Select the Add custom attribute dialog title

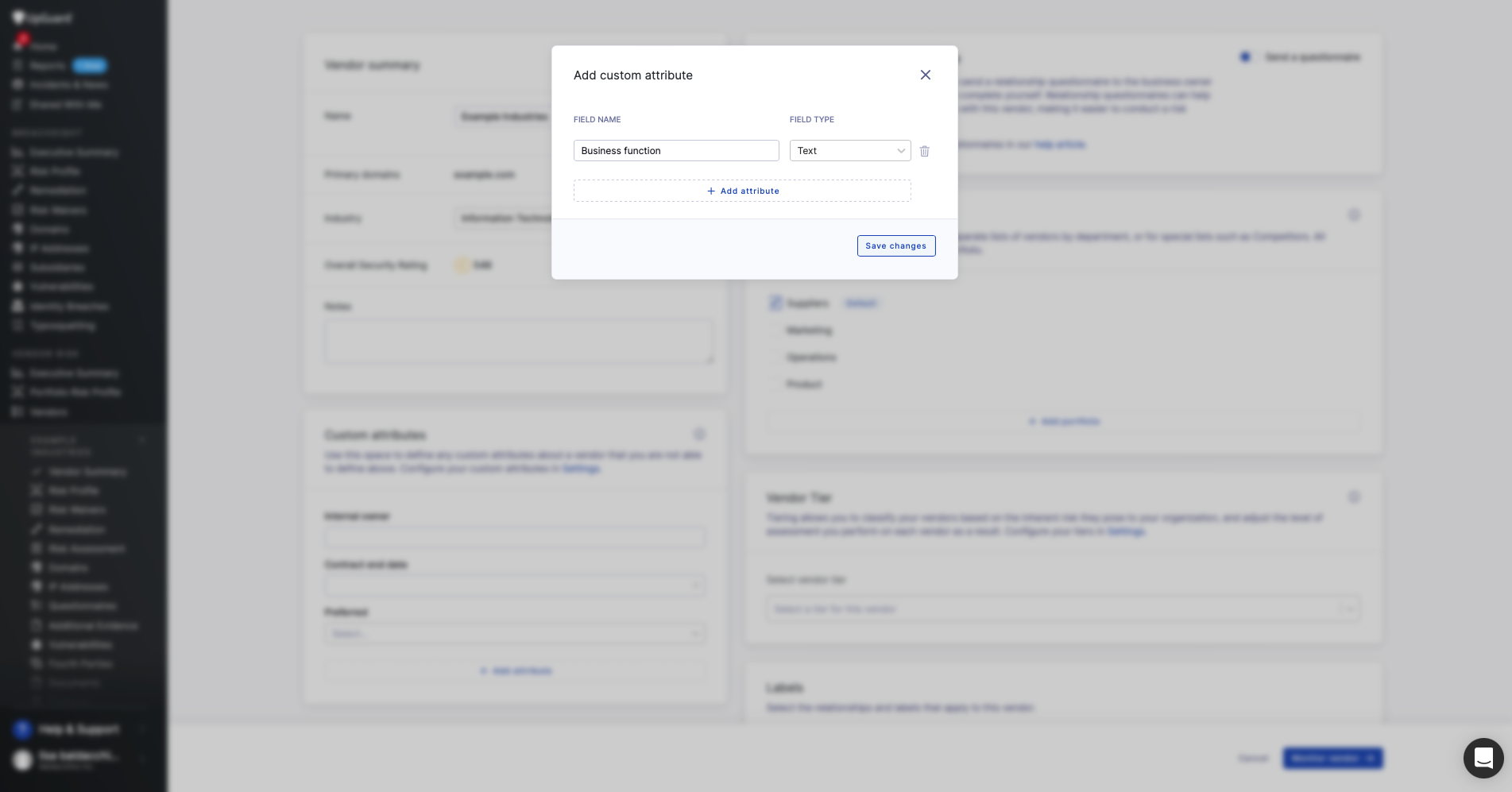coord(633,75)
